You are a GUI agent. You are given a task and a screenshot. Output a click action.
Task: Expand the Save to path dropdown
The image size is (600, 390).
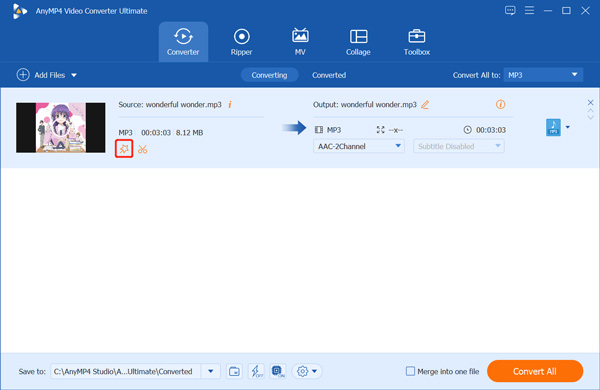click(210, 371)
